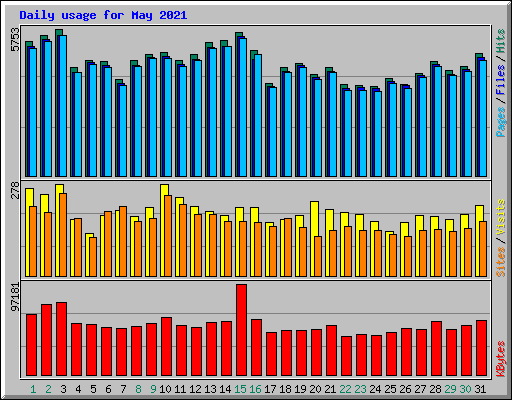Click the orange Sites bar for day 3
512x400 pixels.
pos(63,235)
